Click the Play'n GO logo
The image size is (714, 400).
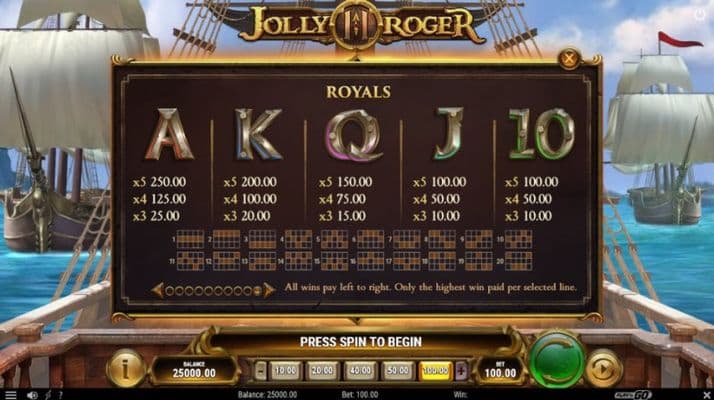633,395
